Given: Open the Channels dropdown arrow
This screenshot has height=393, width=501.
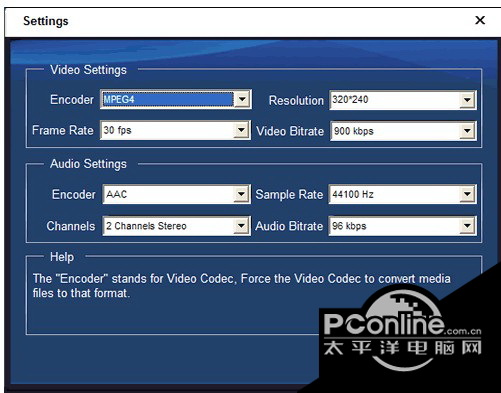Looking at the screenshot, I should pyautogui.click(x=241, y=226).
